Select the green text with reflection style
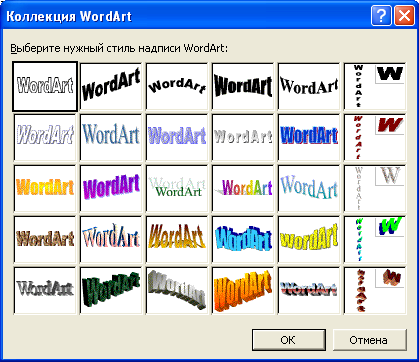 click(177, 188)
